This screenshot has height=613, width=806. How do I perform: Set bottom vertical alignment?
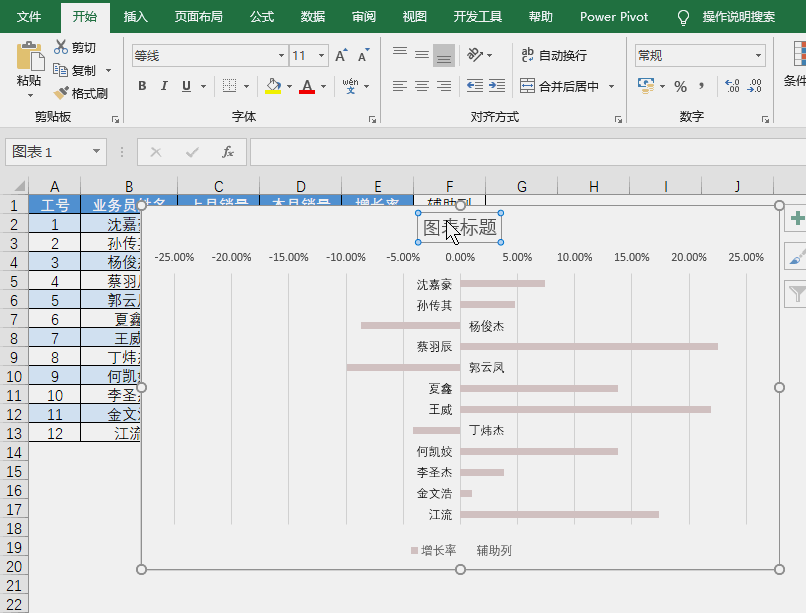click(444, 55)
